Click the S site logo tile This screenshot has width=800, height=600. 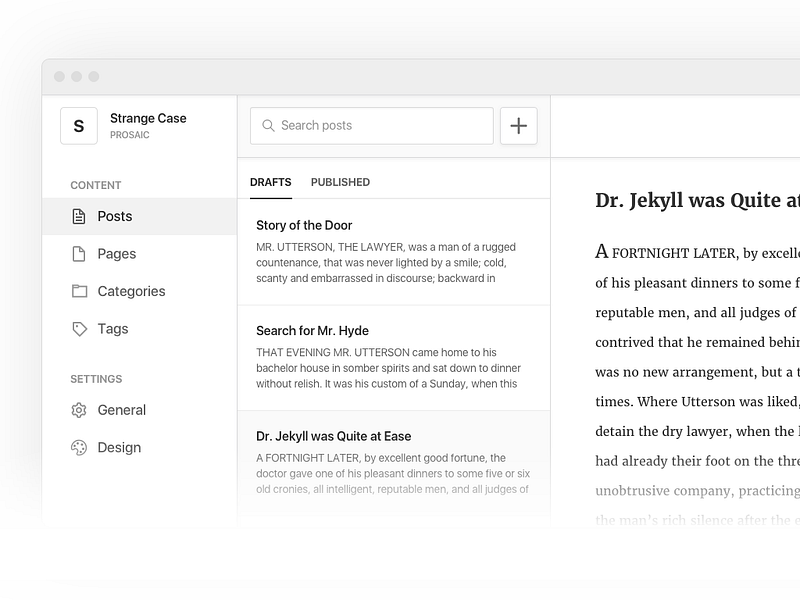pyautogui.click(x=79, y=126)
